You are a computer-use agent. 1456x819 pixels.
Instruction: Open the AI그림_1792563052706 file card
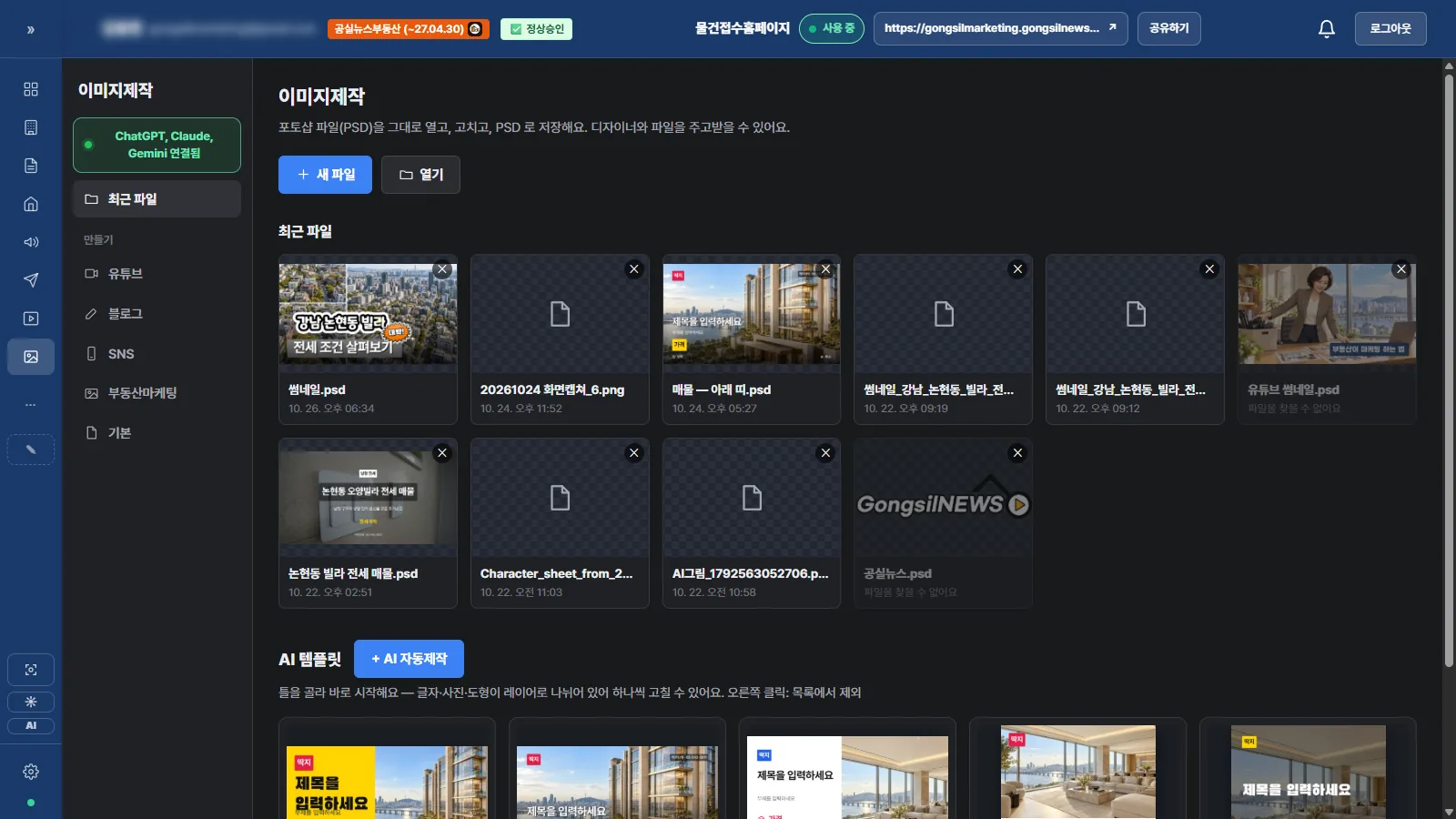pyautogui.click(x=752, y=523)
